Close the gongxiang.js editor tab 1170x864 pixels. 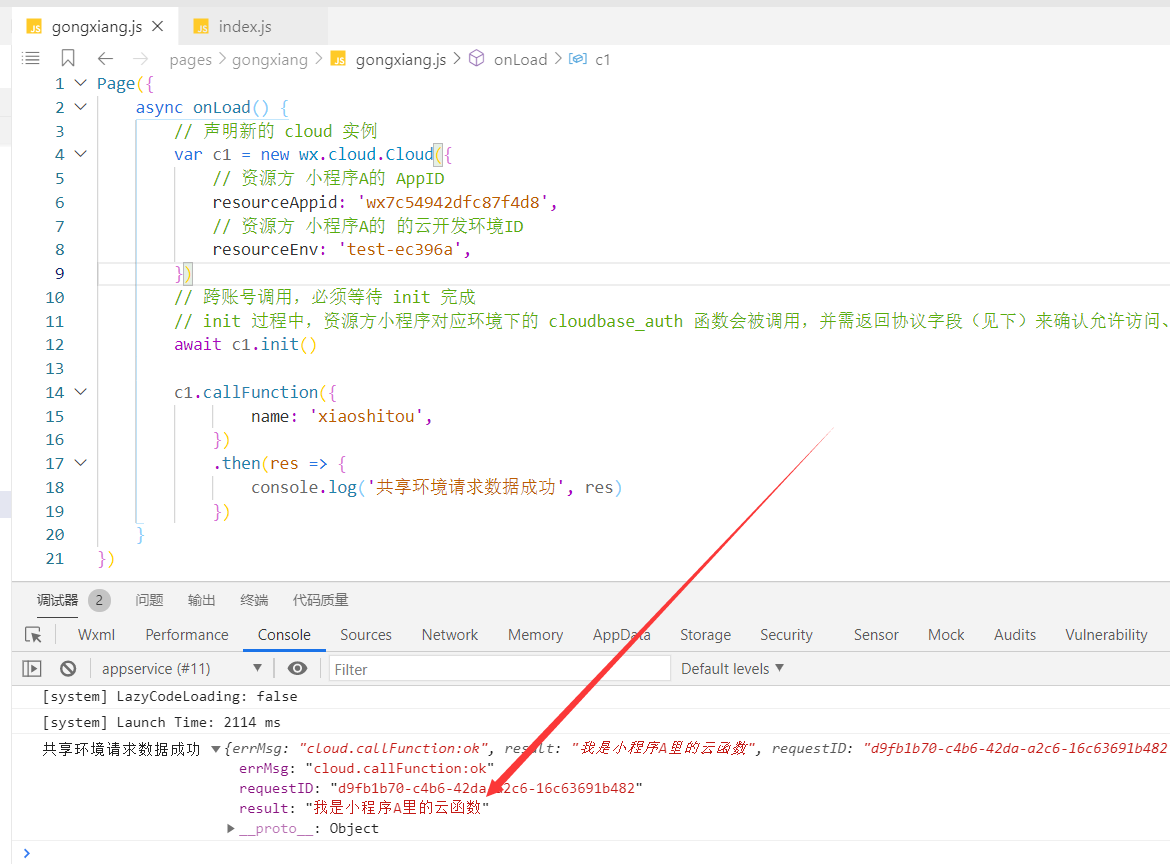coord(157,26)
